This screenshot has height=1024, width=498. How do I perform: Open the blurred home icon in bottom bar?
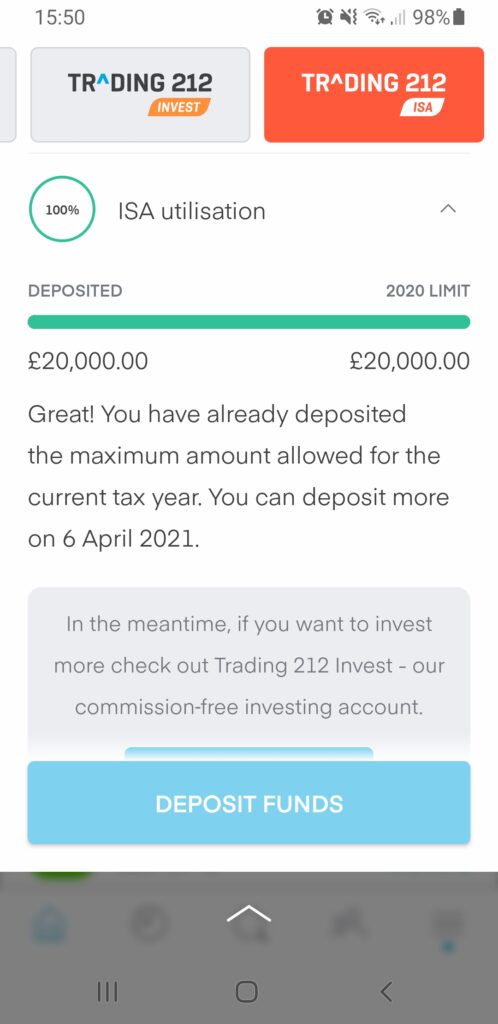49,924
